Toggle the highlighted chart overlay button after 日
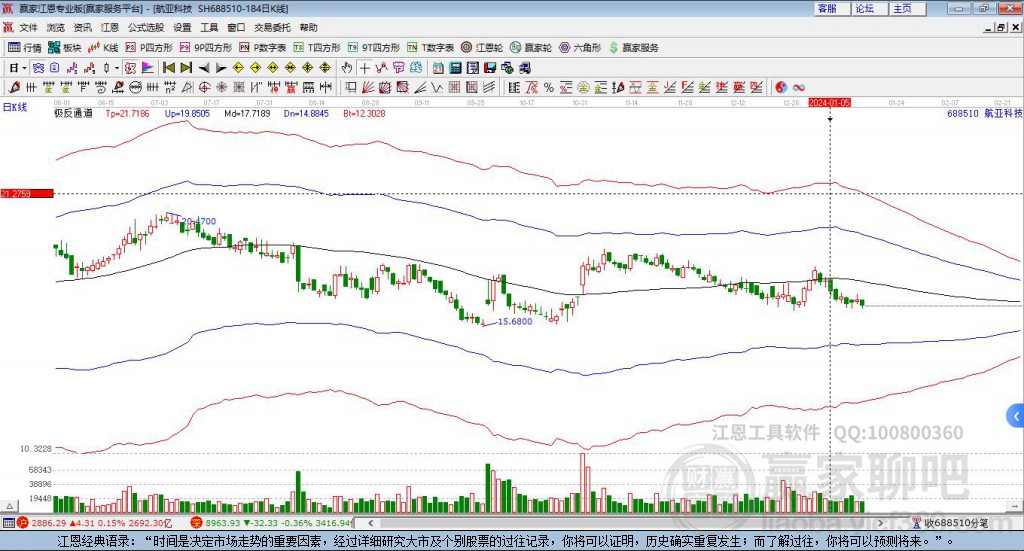The height and width of the screenshot is (551, 1024). tap(38, 68)
